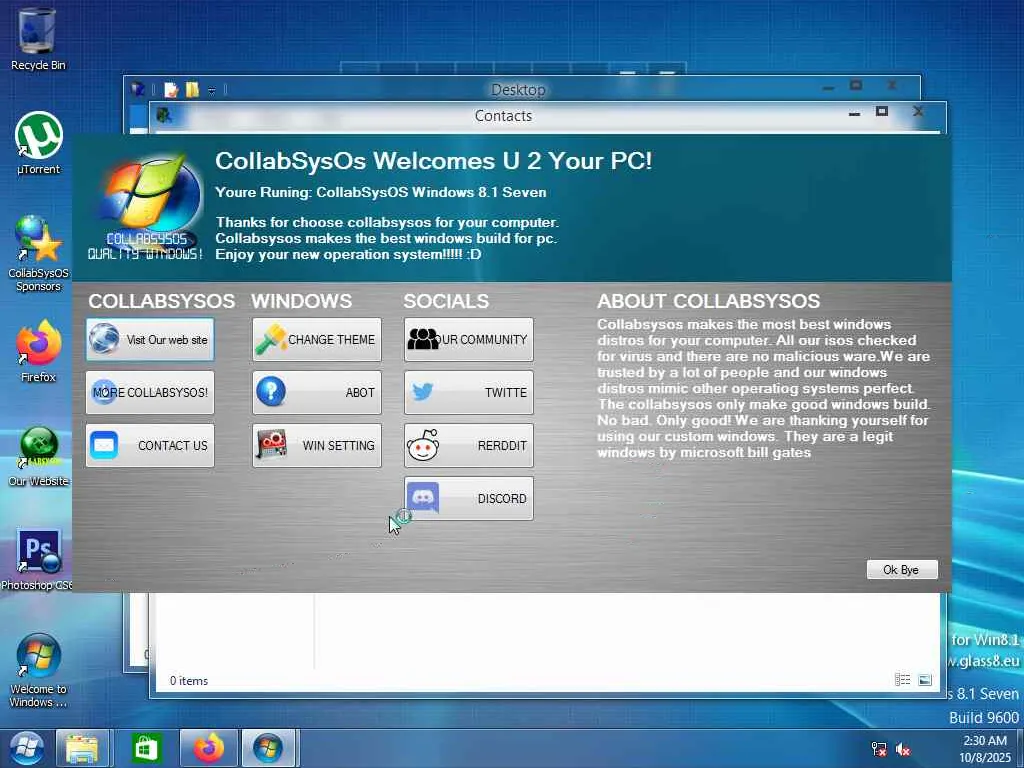Open CHANGE THEME option
The image size is (1024, 768).
[317, 340]
